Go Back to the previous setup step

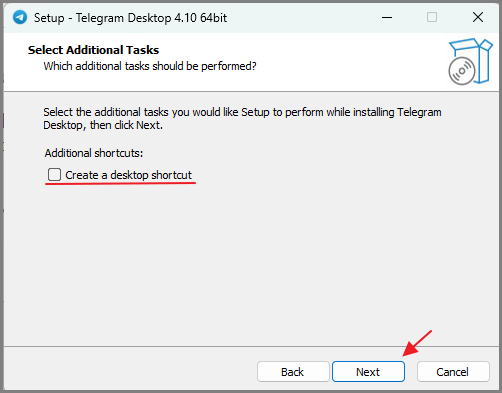pyautogui.click(x=293, y=371)
